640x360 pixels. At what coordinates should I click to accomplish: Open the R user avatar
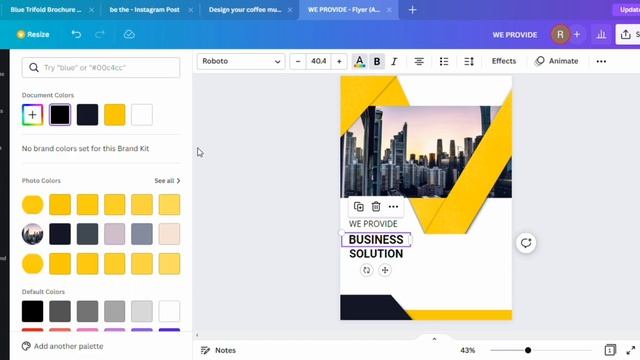coord(560,35)
